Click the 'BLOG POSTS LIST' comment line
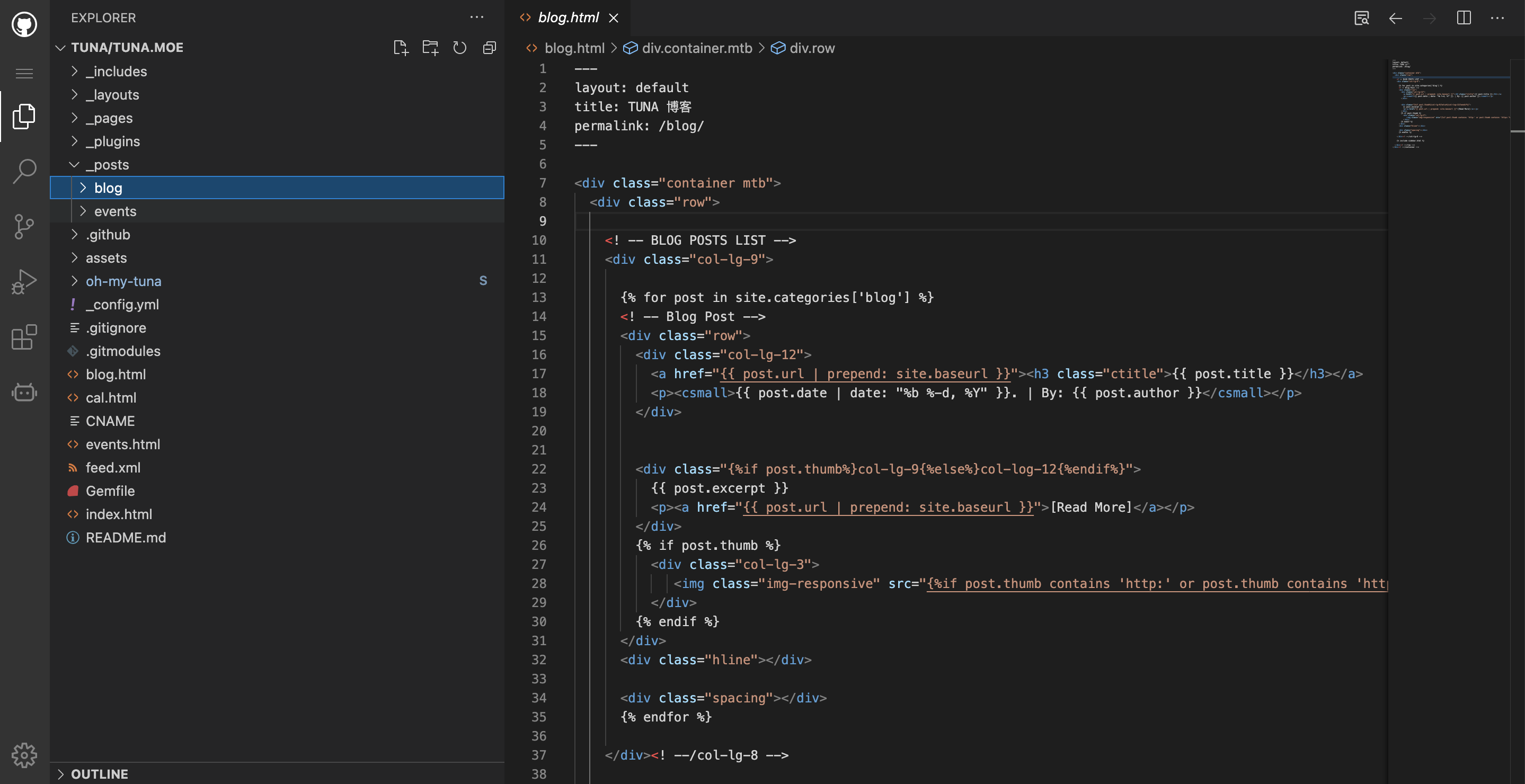 click(701, 240)
